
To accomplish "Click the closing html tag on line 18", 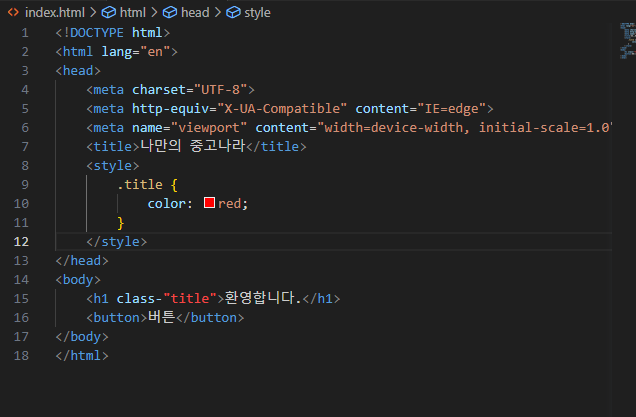I will pos(82,356).
